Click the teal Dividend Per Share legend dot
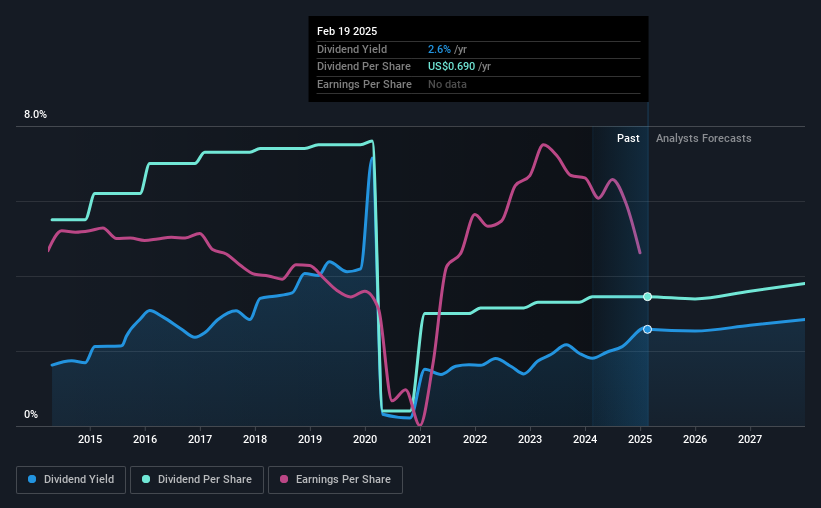821x508 pixels. (x=146, y=479)
